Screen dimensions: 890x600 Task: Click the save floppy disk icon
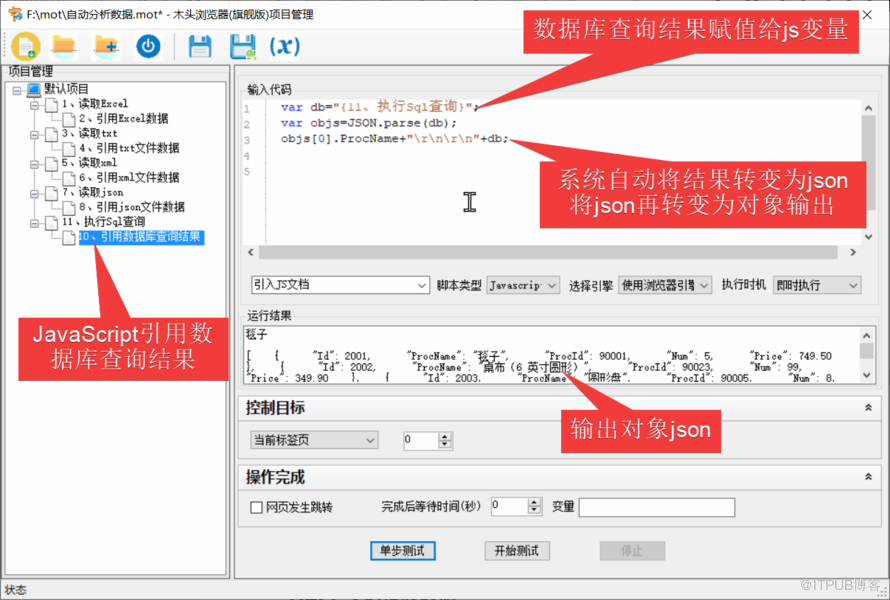(200, 47)
